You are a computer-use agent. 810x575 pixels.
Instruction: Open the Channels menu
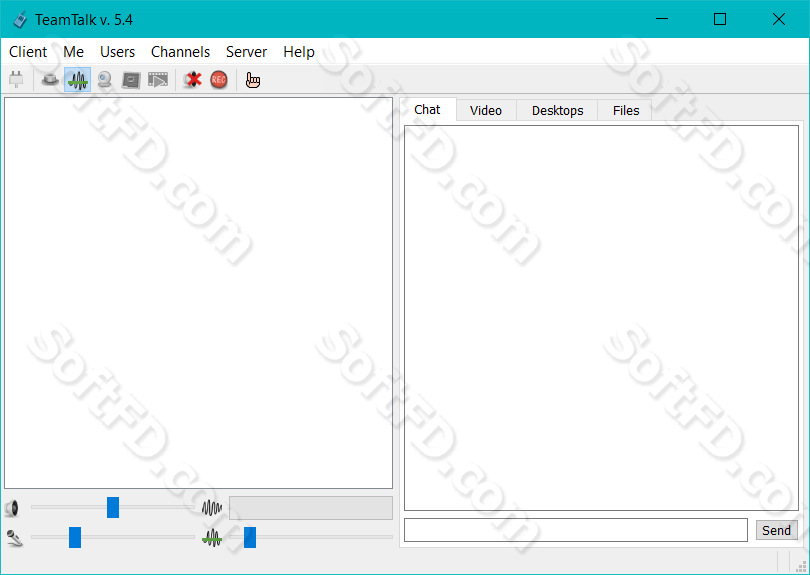click(x=180, y=52)
